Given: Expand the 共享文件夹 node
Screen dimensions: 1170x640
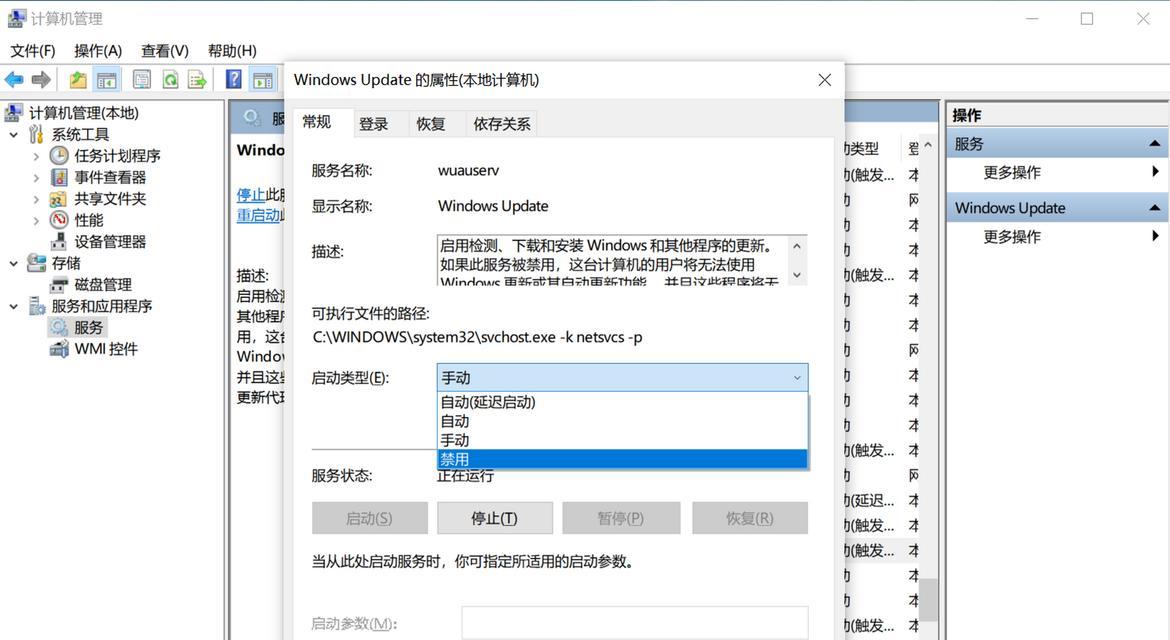Looking at the screenshot, I should click(x=36, y=199).
